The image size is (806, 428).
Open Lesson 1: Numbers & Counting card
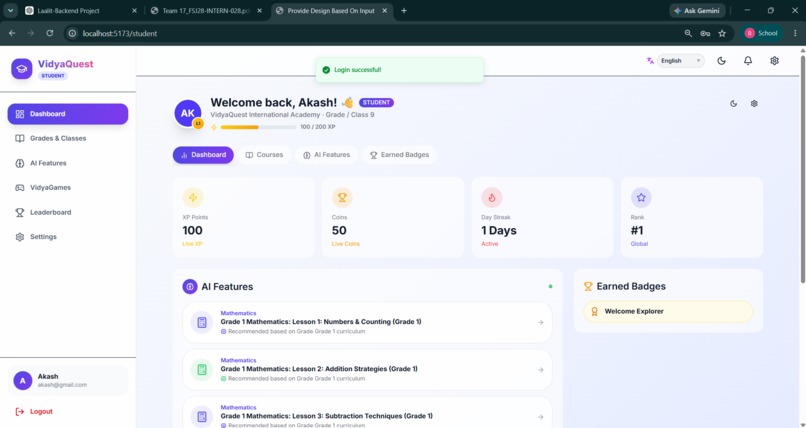(x=367, y=323)
